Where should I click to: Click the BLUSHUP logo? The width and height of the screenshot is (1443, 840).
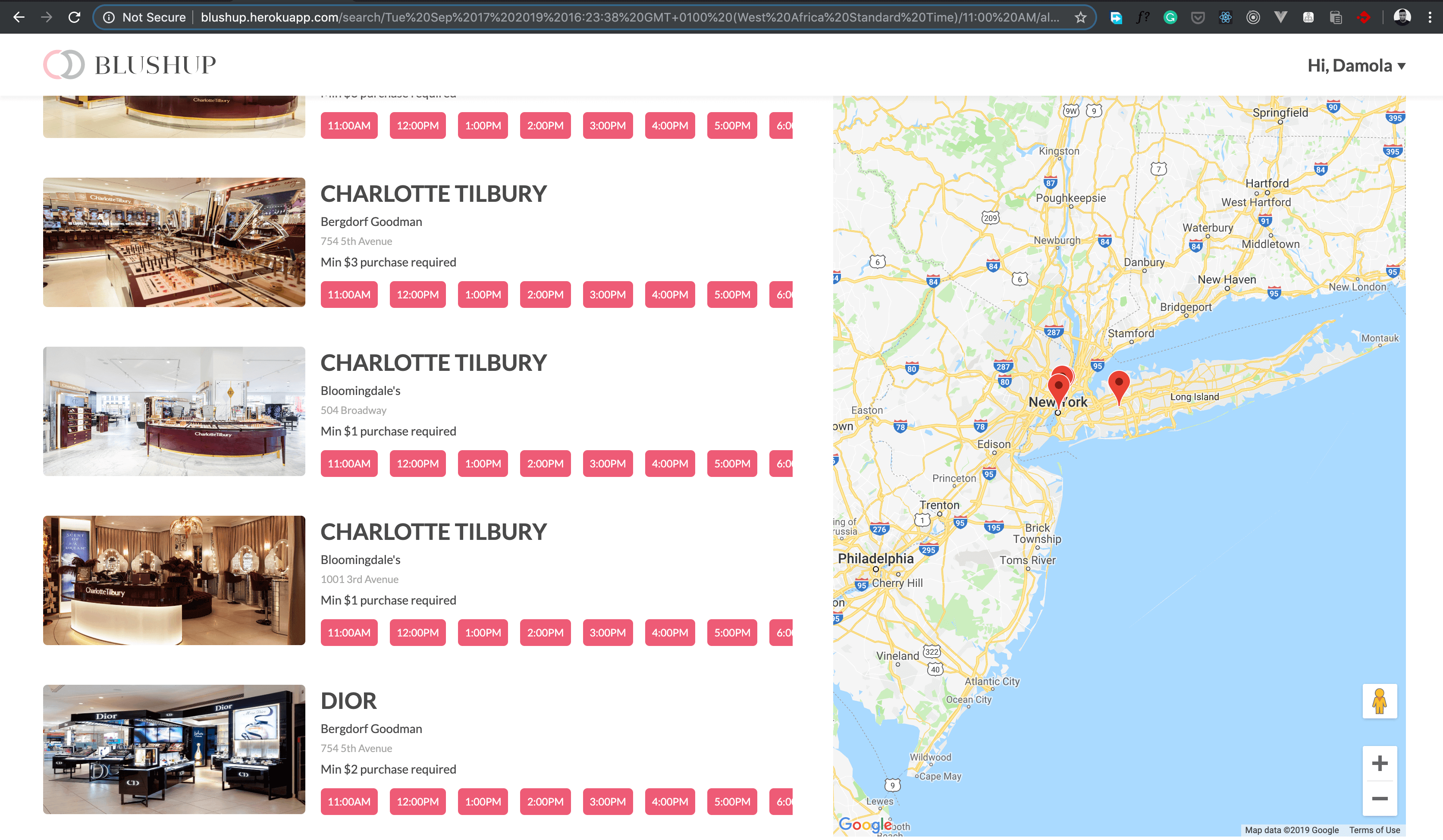pyautogui.click(x=130, y=65)
